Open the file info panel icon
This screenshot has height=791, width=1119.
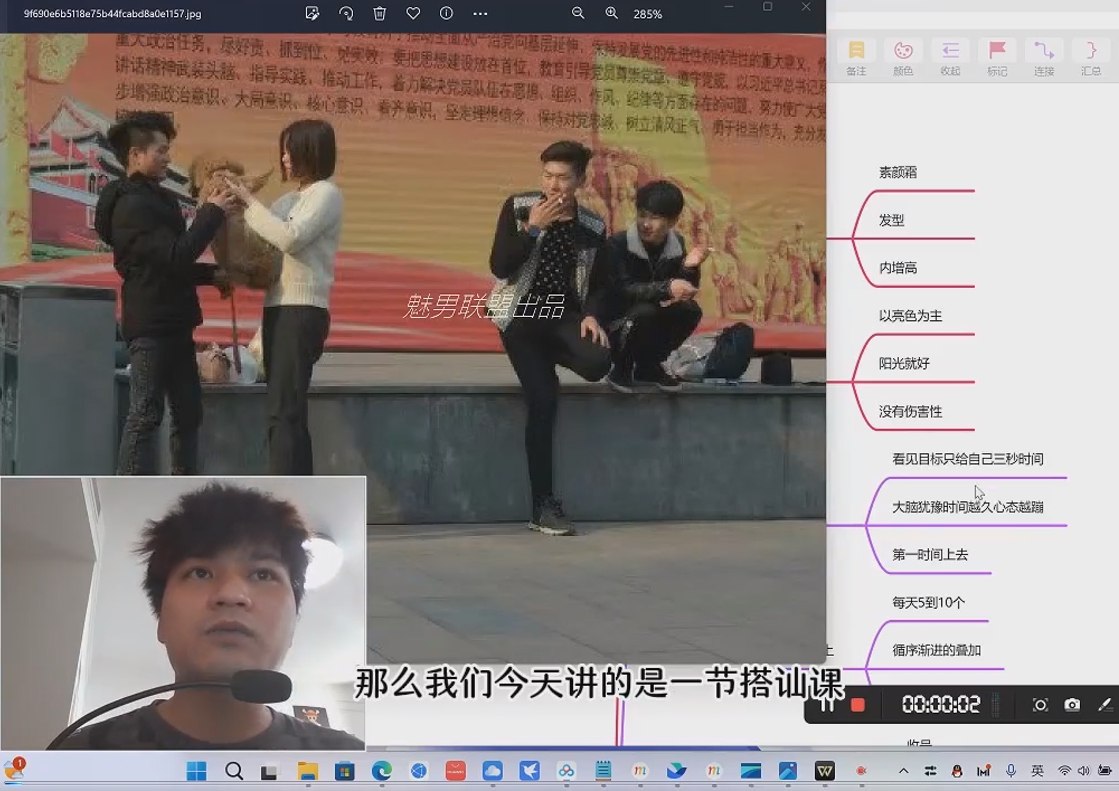point(447,14)
